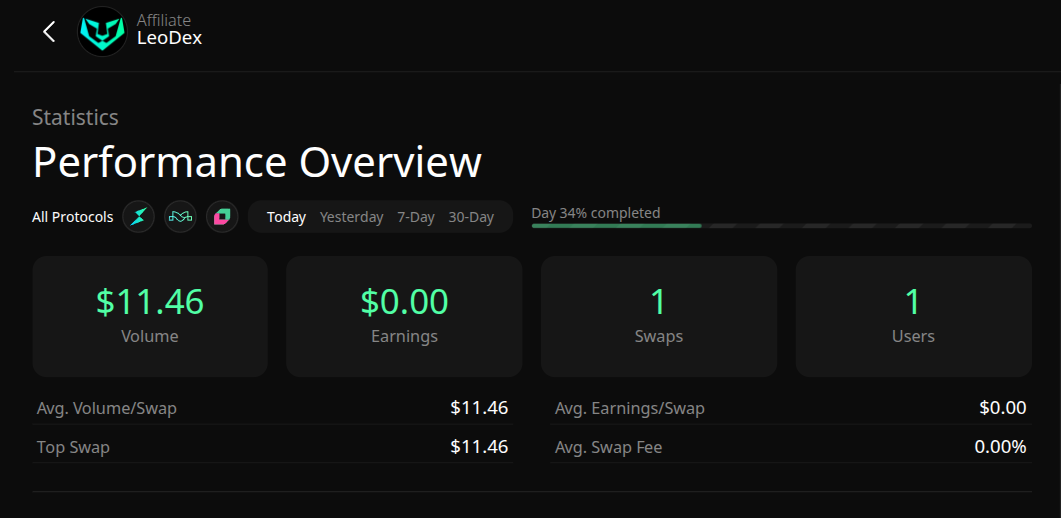
Task: Switch to the Yesterday time range
Action: click(351, 217)
